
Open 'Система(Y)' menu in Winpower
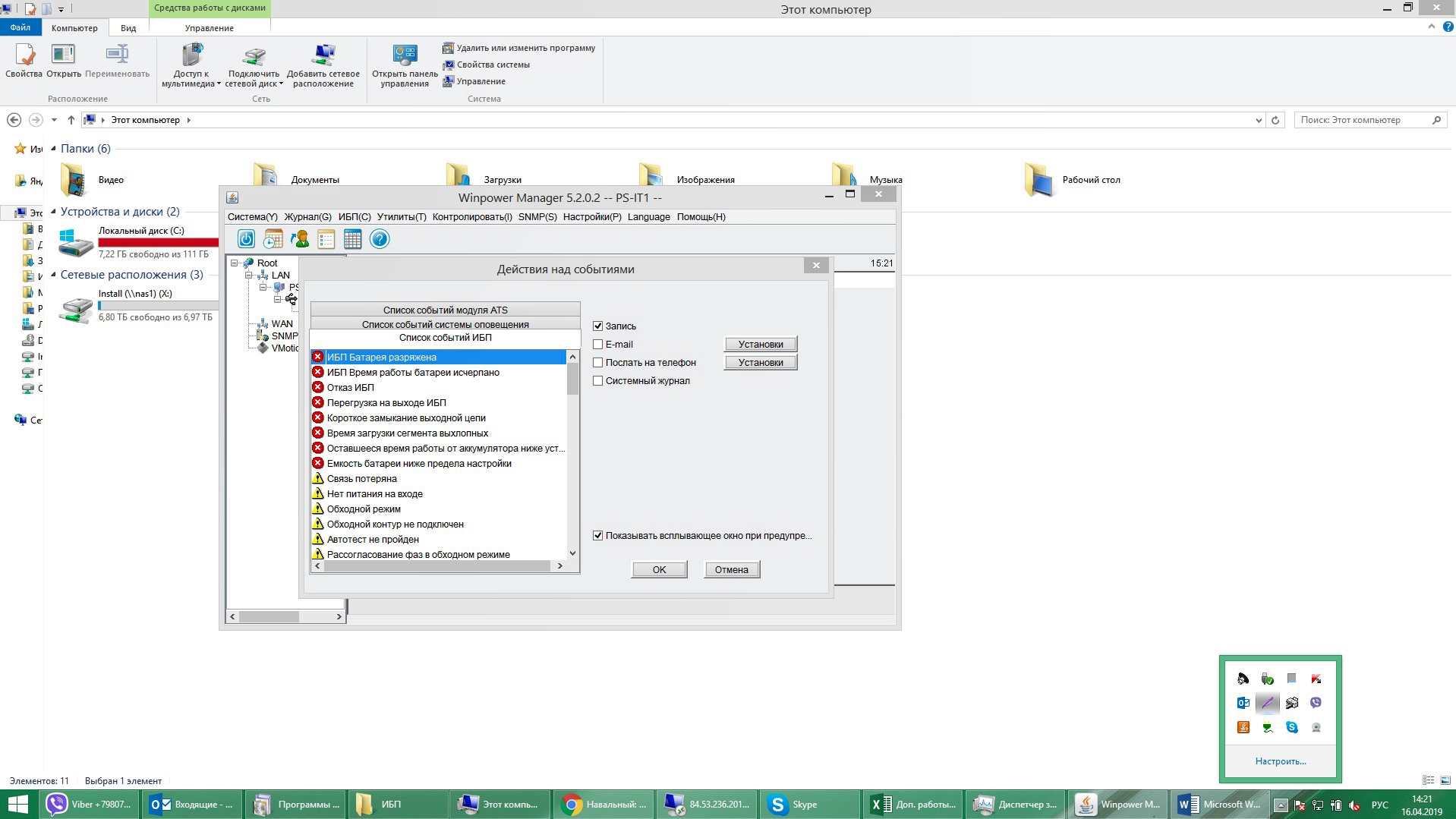[253, 217]
